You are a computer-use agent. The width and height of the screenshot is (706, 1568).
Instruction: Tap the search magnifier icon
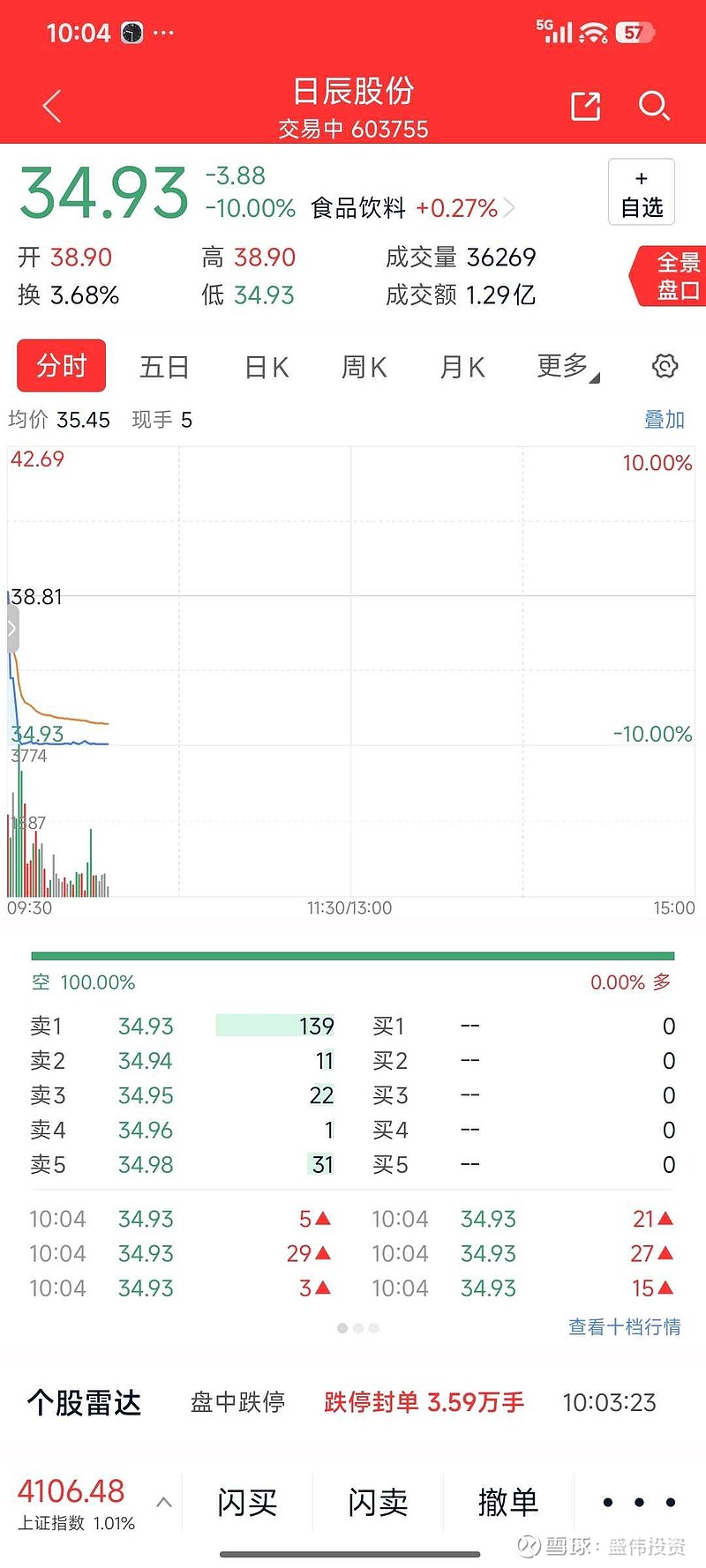pyautogui.click(x=653, y=107)
